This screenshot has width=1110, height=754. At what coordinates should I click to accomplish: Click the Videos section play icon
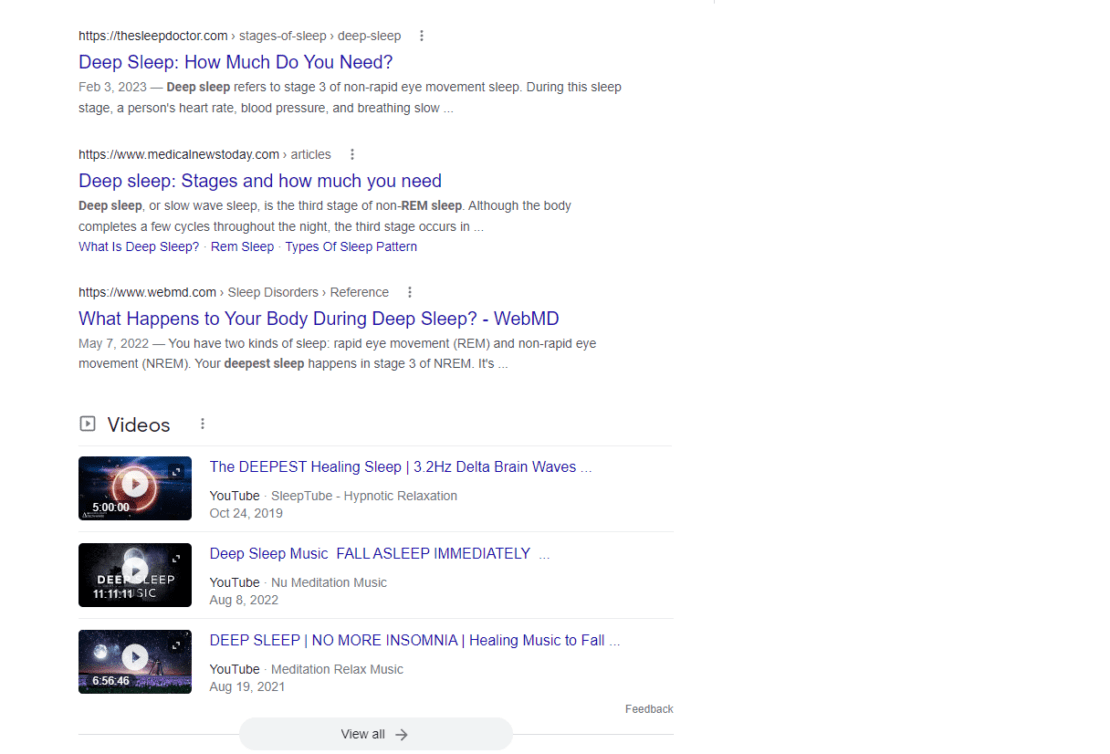tap(87, 423)
